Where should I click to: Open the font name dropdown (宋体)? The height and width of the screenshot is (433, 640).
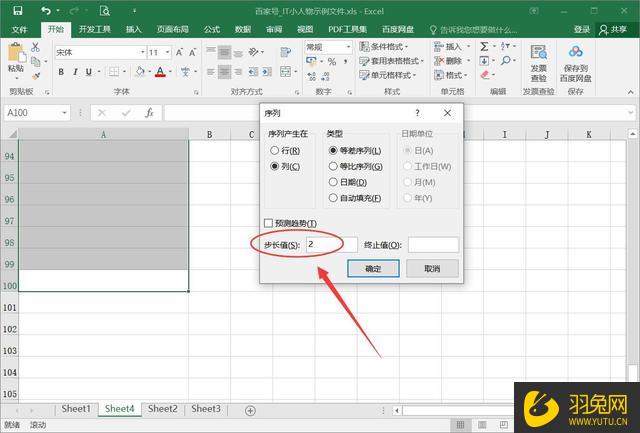pyautogui.click(x=142, y=52)
